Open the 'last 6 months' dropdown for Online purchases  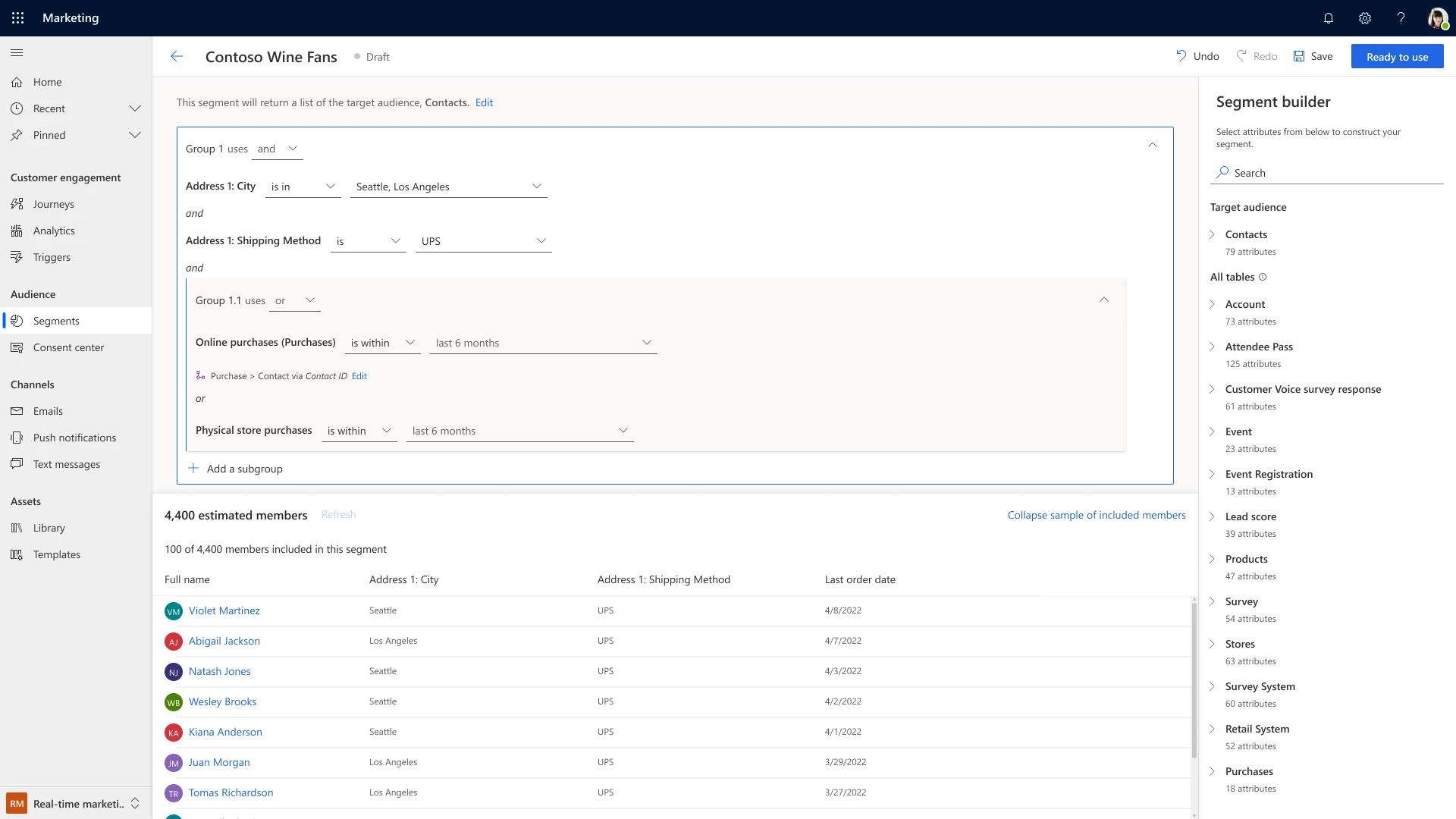coord(647,342)
